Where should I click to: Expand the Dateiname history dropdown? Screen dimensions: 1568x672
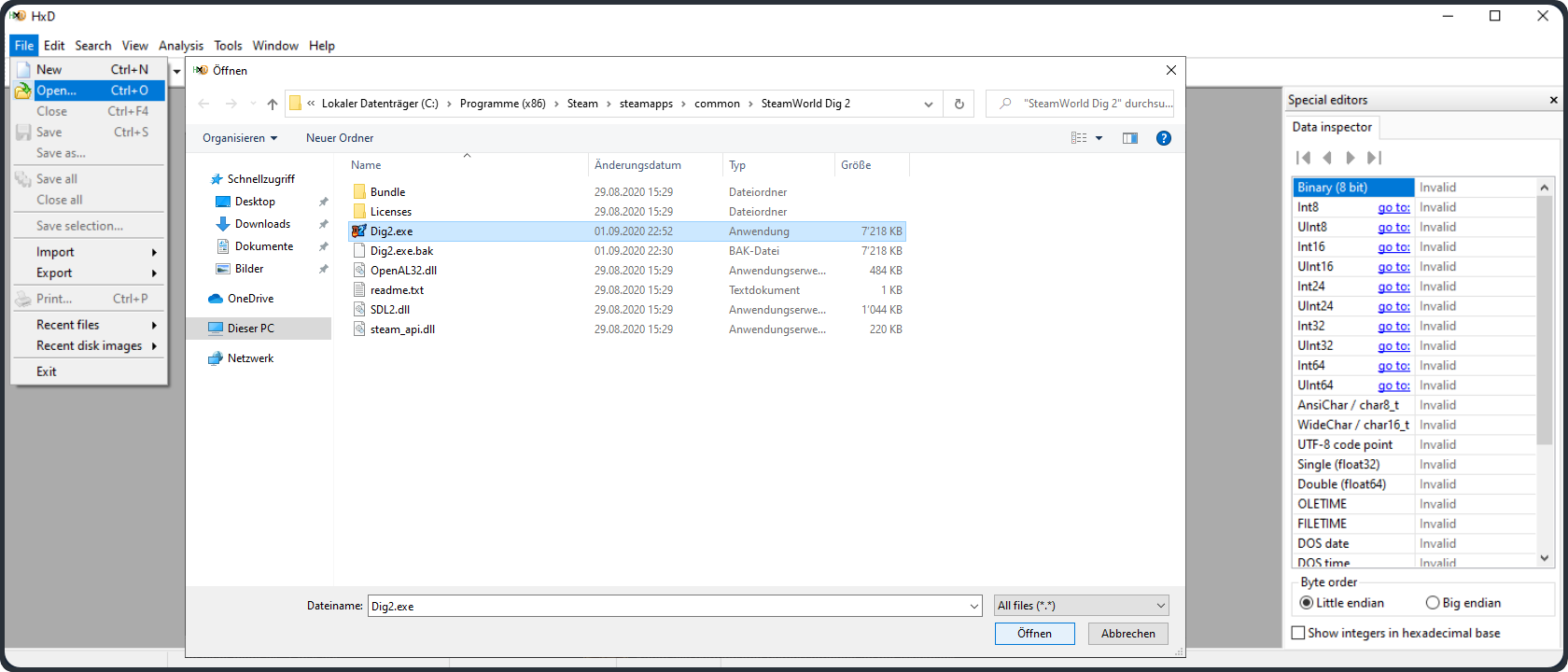click(974, 607)
